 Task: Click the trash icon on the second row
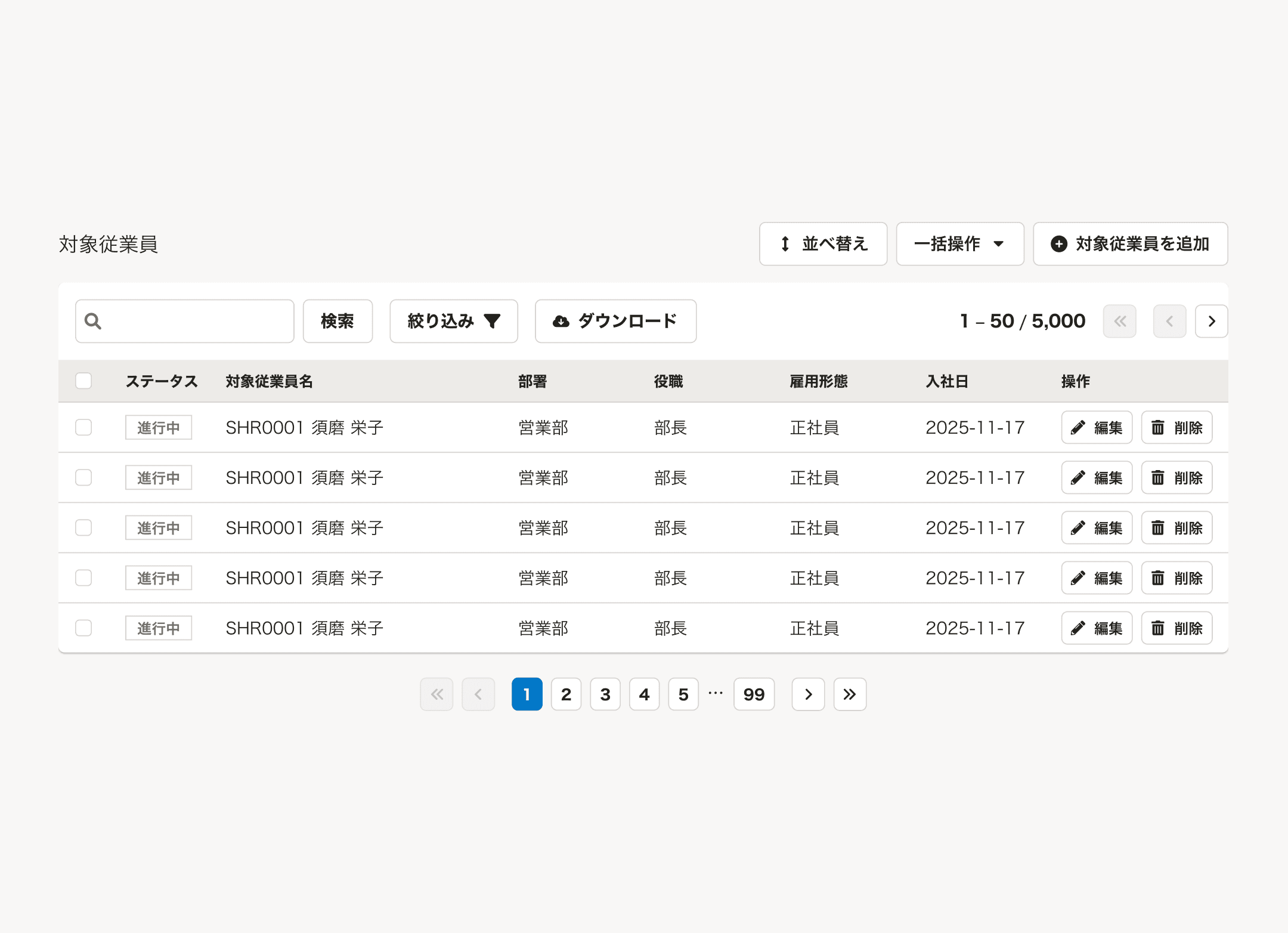click(1158, 477)
